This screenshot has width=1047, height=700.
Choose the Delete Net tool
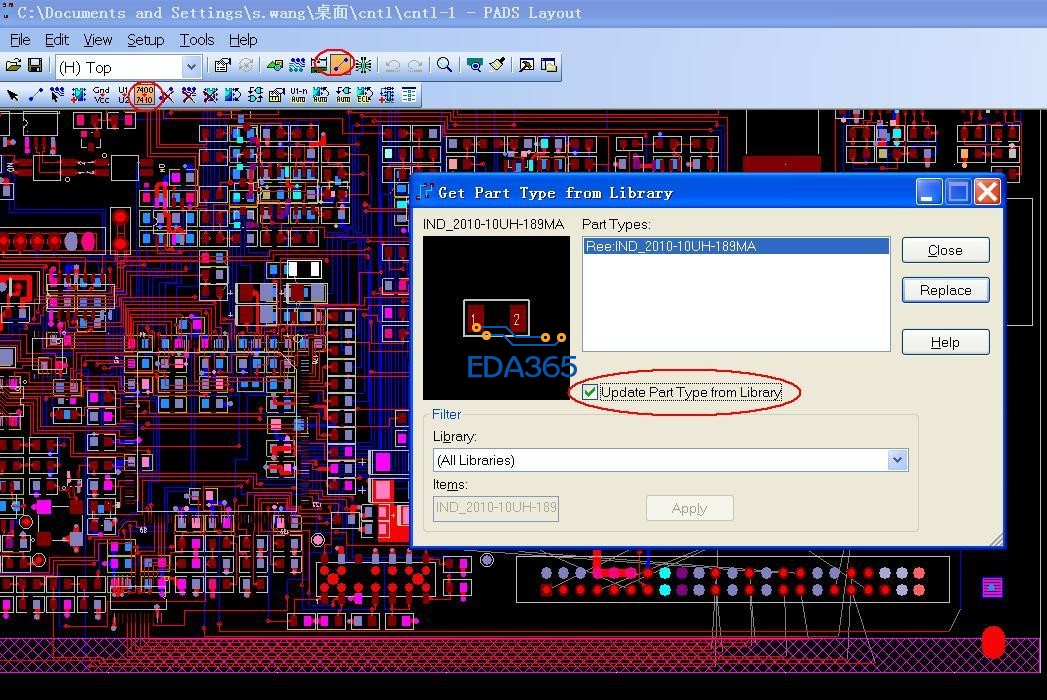[189, 96]
